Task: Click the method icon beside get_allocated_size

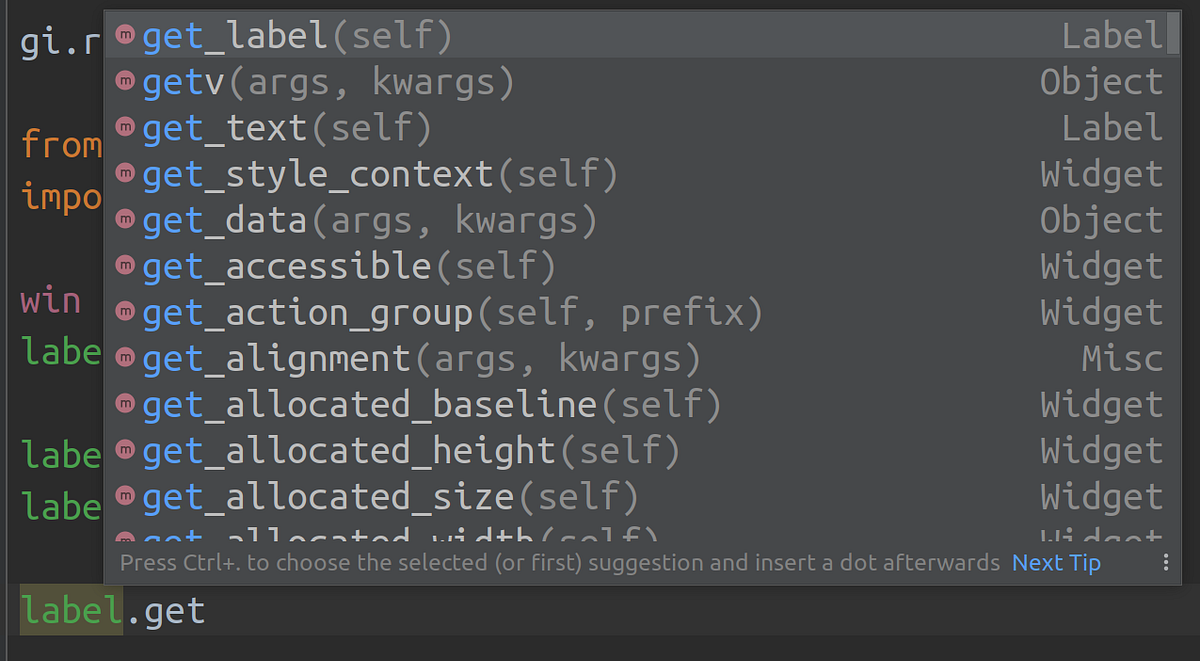Action: (125, 495)
